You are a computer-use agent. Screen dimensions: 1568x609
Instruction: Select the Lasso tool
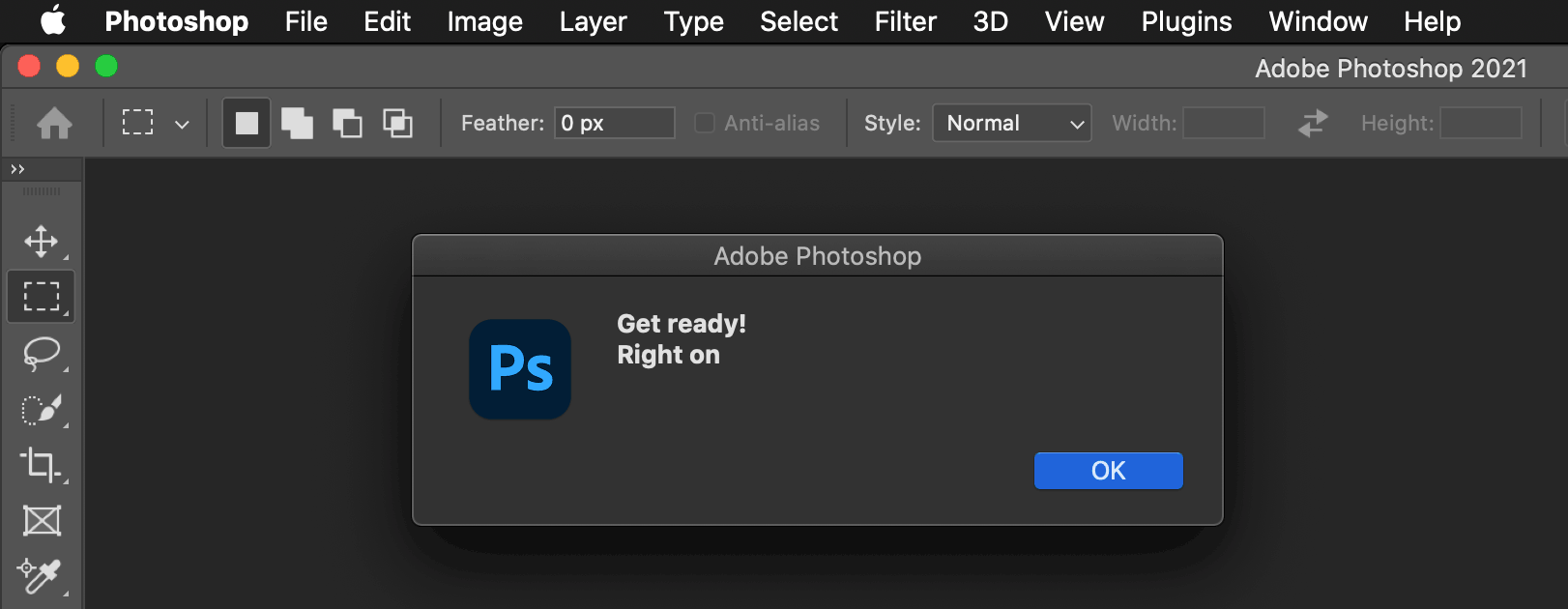[x=42, y=353]
